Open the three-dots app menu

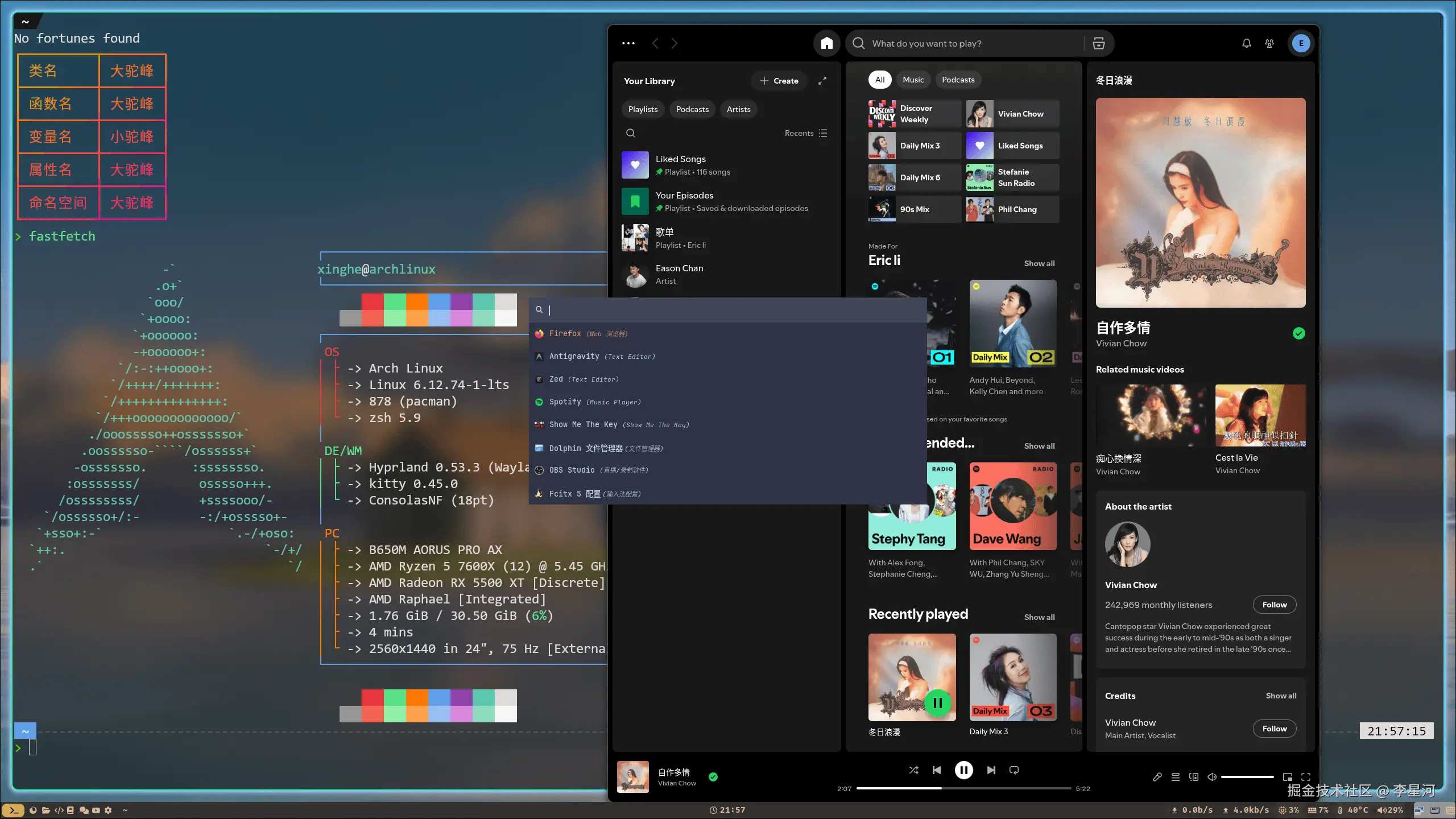[628, 43]
